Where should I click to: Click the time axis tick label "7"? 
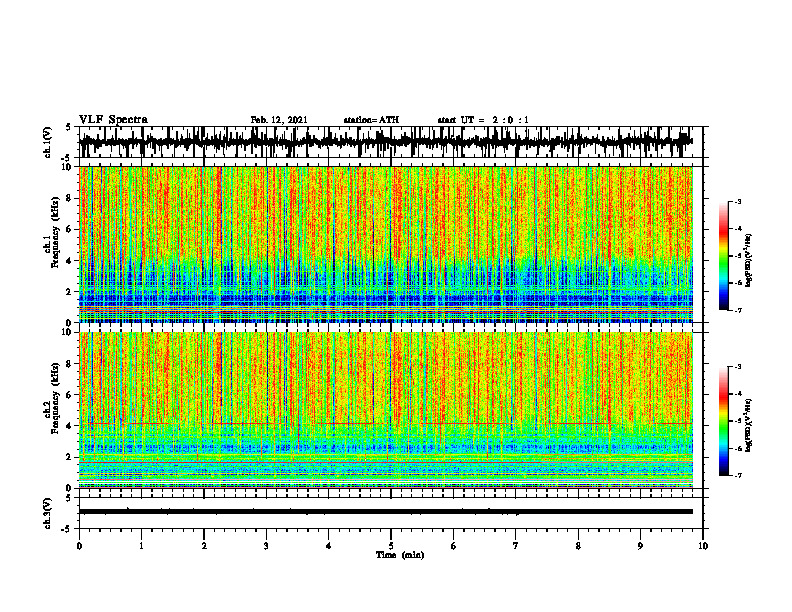(516, 546)
